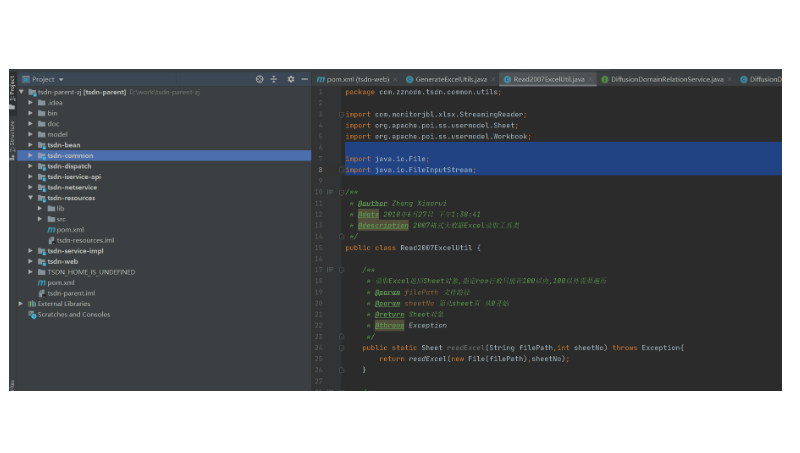This screenshot has width=800, height=453.
Task: Close the DiffusionDomainRelationService.java tab
Action: pos(730,79)
